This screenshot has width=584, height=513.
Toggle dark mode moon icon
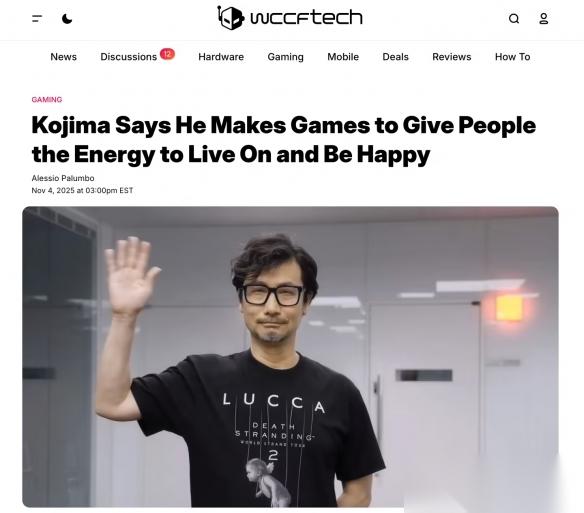(67, 18)
